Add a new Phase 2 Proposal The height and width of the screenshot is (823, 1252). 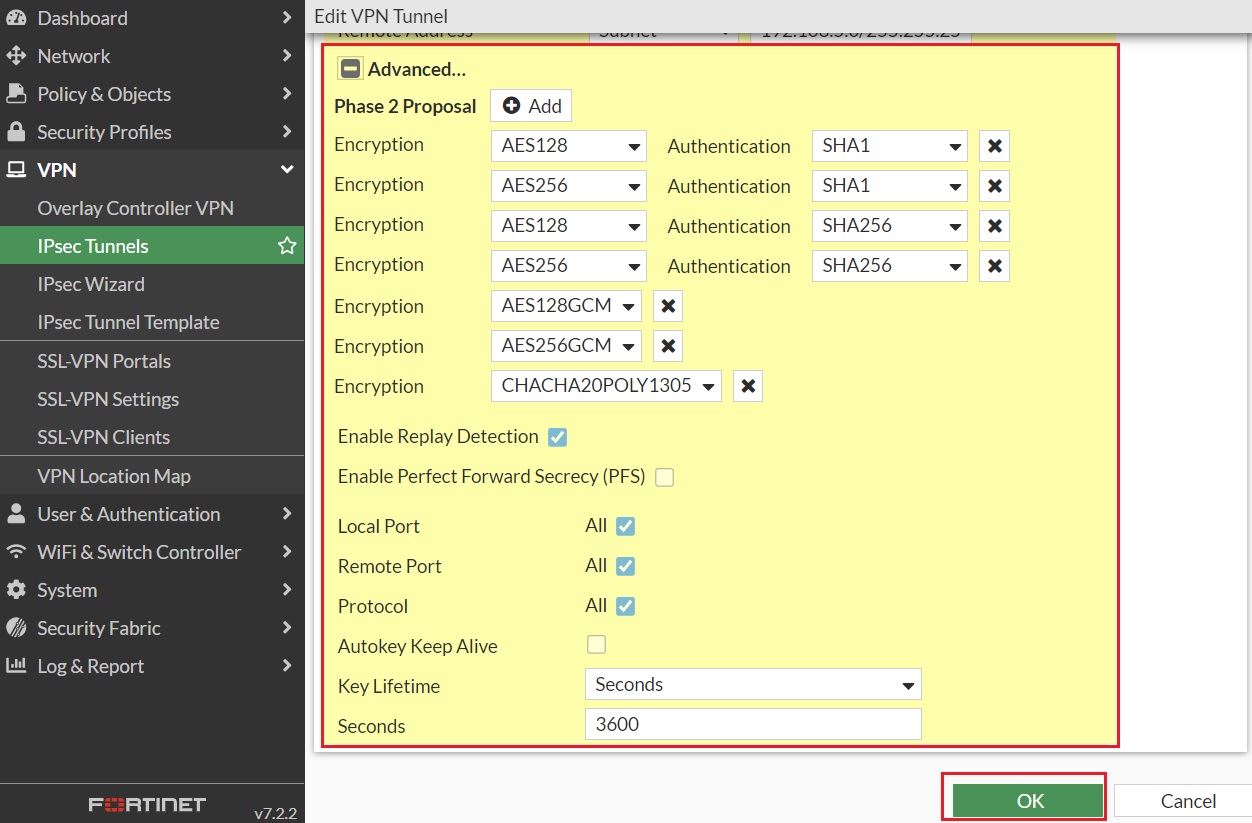(x=531, y=106)
